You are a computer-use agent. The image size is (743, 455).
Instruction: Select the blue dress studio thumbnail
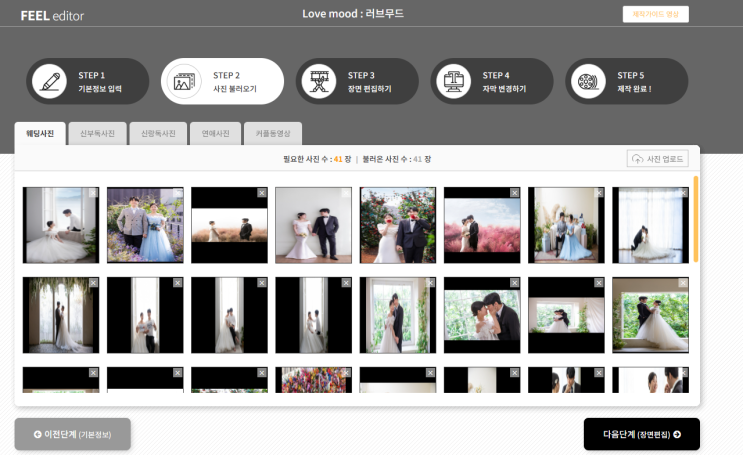tap(566, 225)
